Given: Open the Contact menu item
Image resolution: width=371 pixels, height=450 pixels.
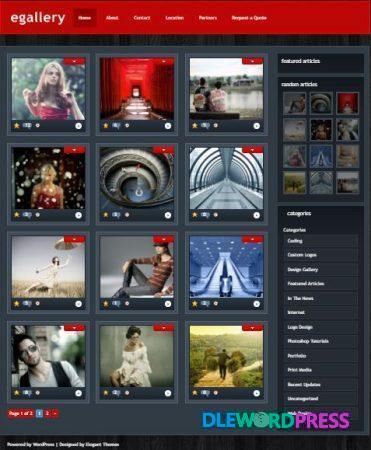Looking at the screenshot, I should [142, 18].
